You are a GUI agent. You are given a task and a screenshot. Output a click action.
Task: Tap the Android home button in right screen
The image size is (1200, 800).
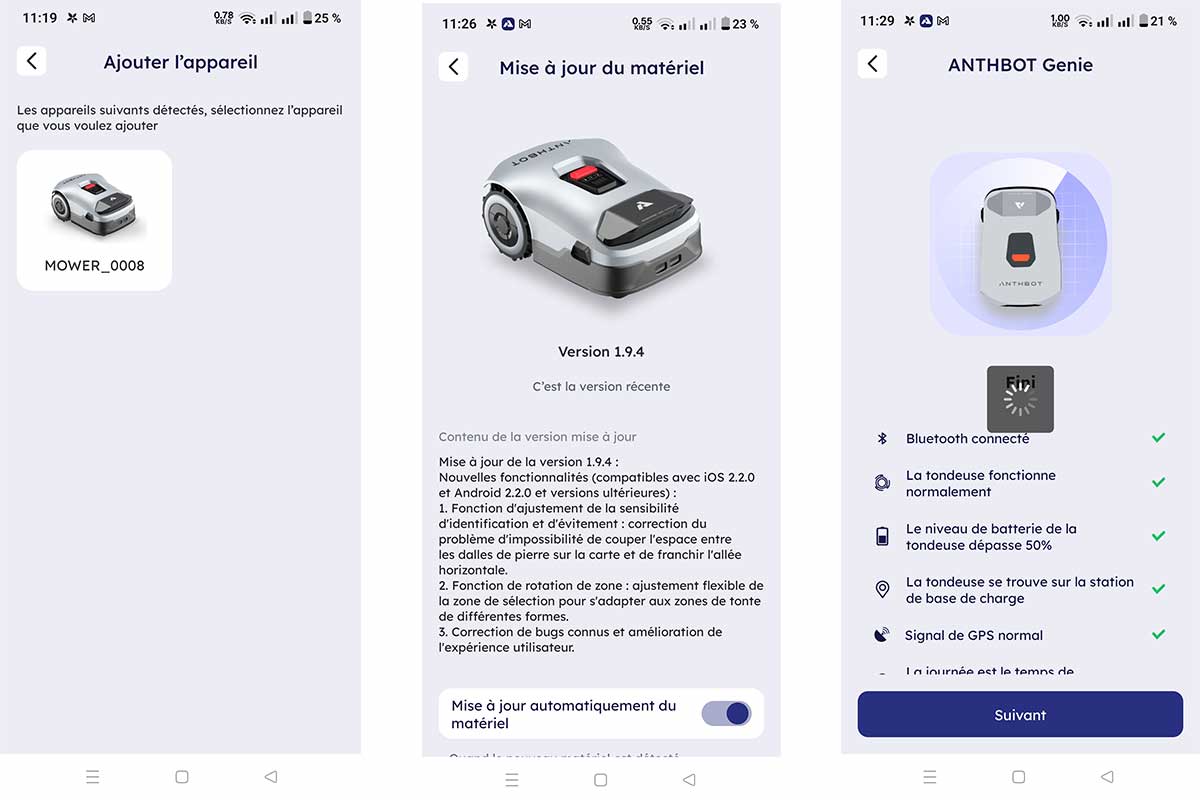click(x=1018, y=777)
